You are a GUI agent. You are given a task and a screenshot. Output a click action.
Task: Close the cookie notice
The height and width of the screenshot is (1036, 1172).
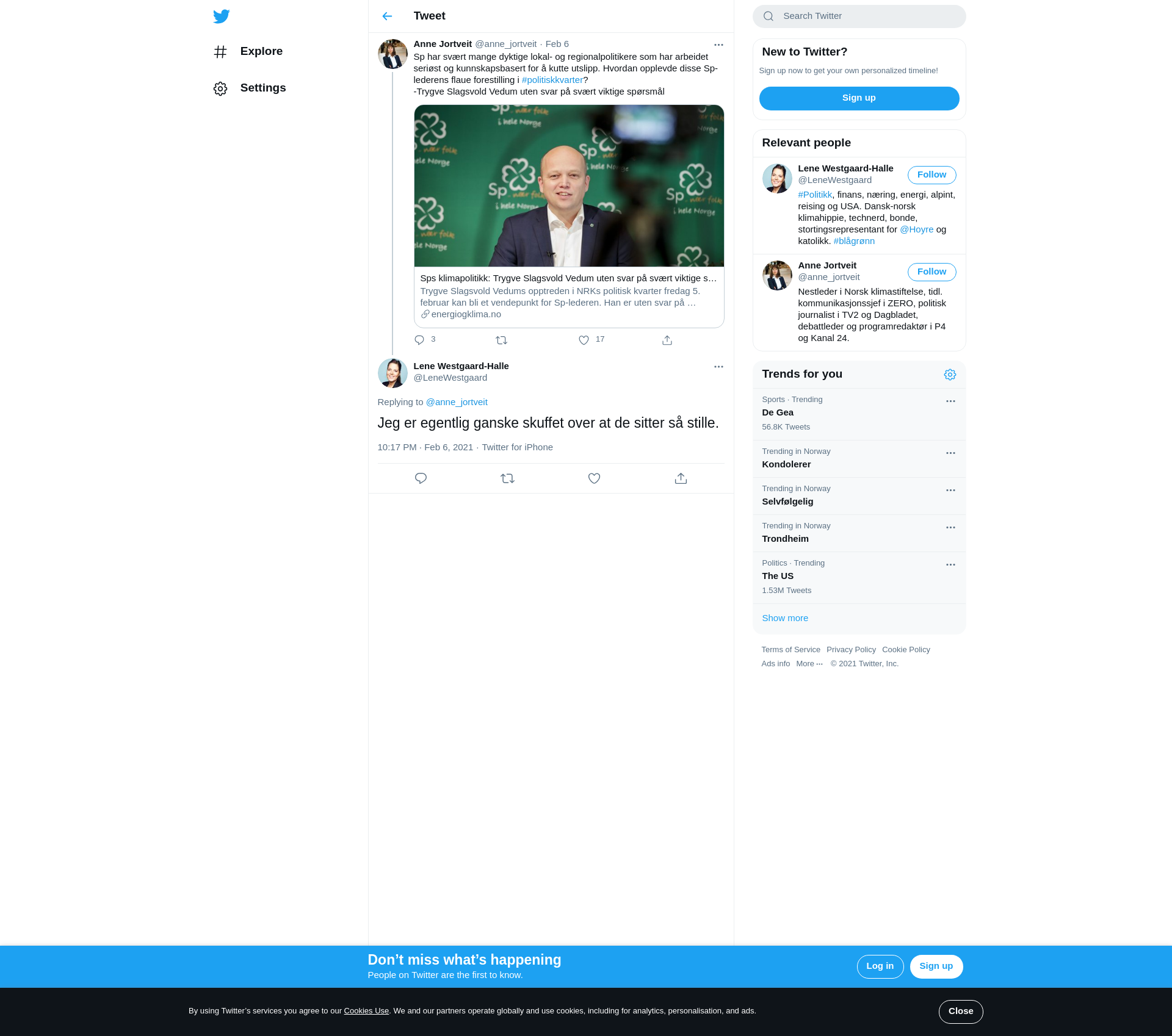tap(960, 1012)
